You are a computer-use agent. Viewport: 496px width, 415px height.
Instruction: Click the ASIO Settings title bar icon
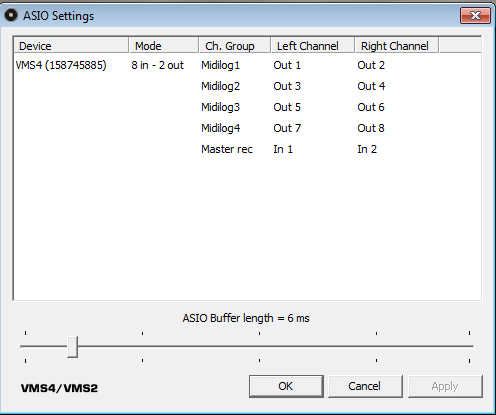coord(11,15)
